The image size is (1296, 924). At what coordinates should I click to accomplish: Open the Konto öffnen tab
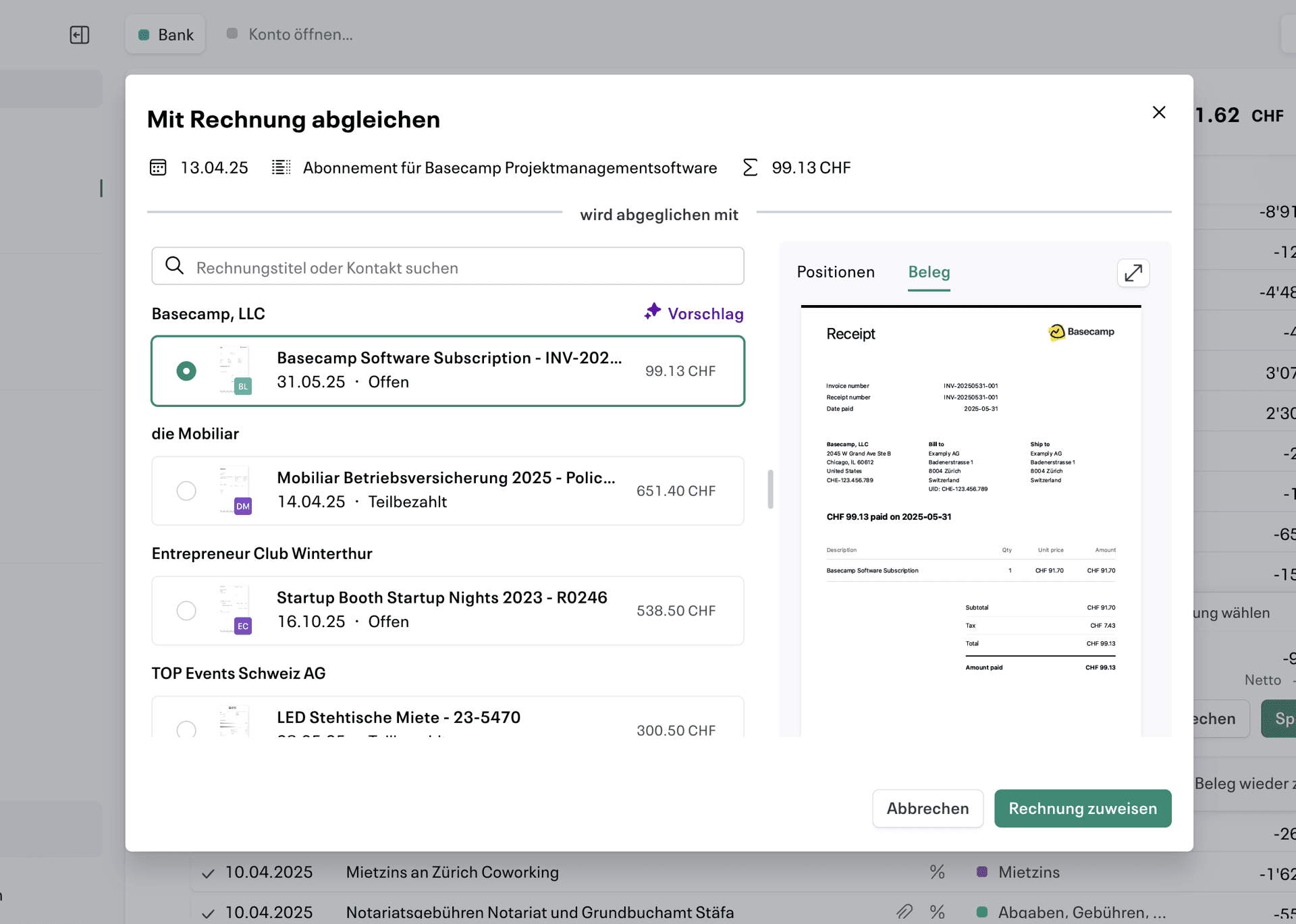[x=290, y=34]
